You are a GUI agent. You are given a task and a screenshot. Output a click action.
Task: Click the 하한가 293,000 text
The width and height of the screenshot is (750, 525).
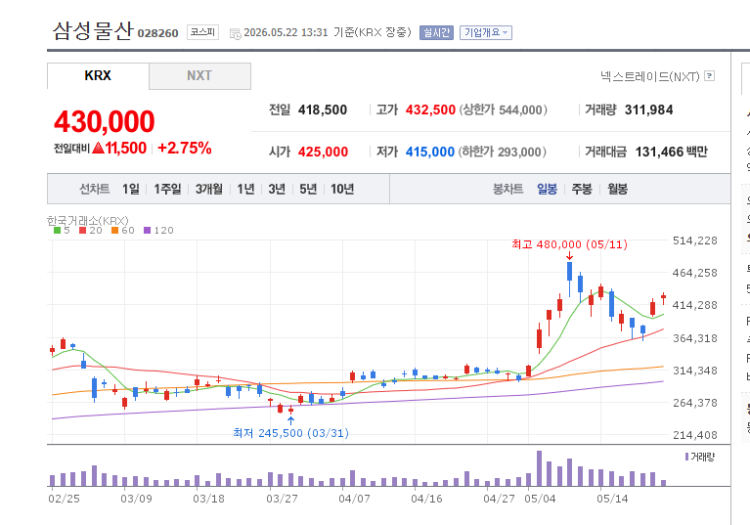click(502, 152)
